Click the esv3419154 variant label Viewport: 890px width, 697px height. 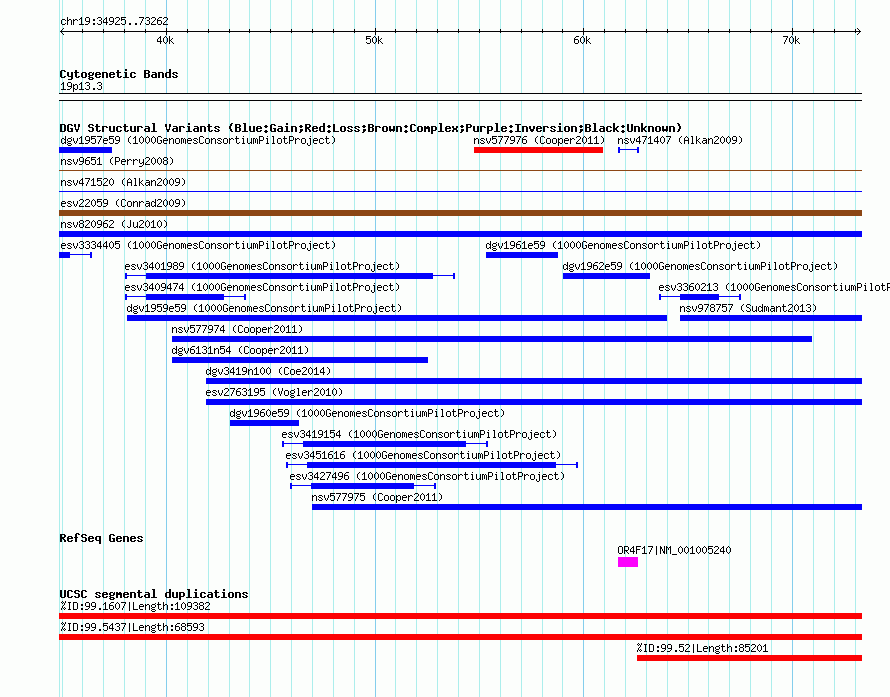(x=419, y=434)
